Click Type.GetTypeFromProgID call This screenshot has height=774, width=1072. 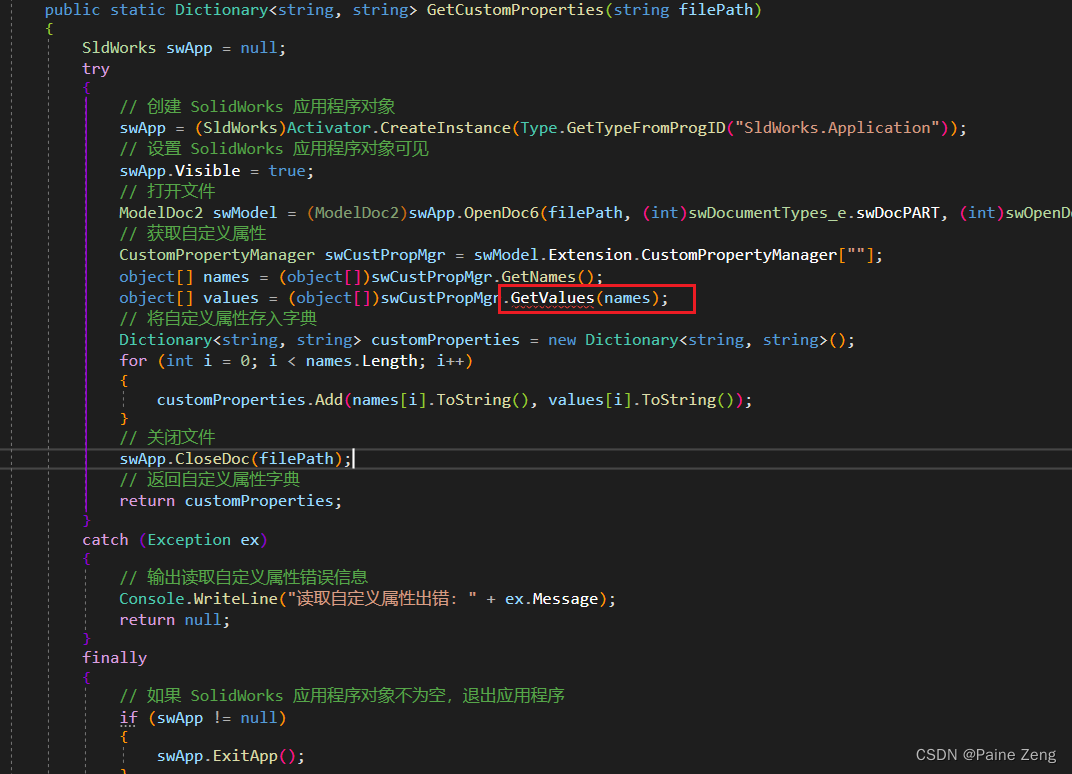click(623, 128)
